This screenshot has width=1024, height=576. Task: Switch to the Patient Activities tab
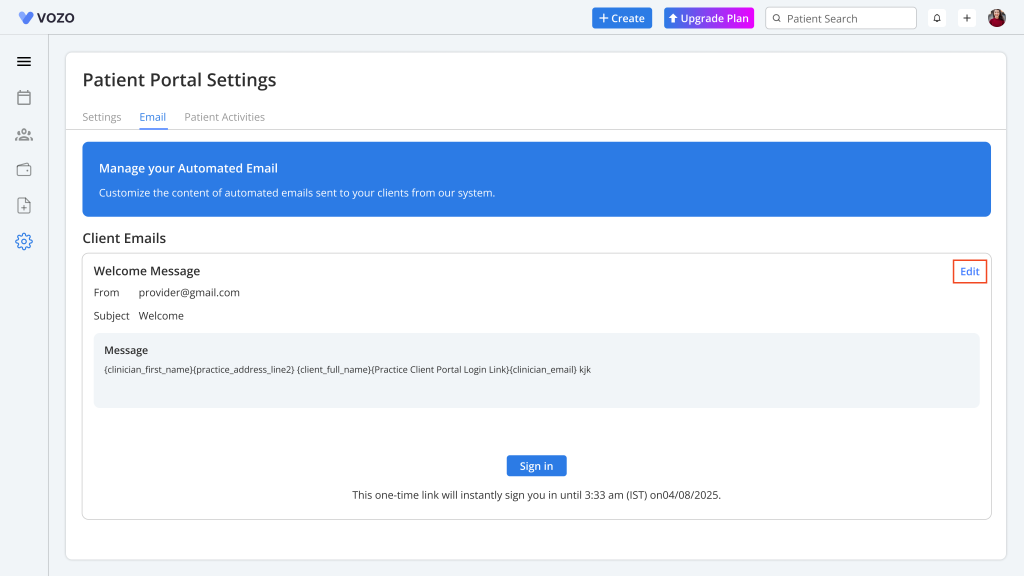[225, 117]
